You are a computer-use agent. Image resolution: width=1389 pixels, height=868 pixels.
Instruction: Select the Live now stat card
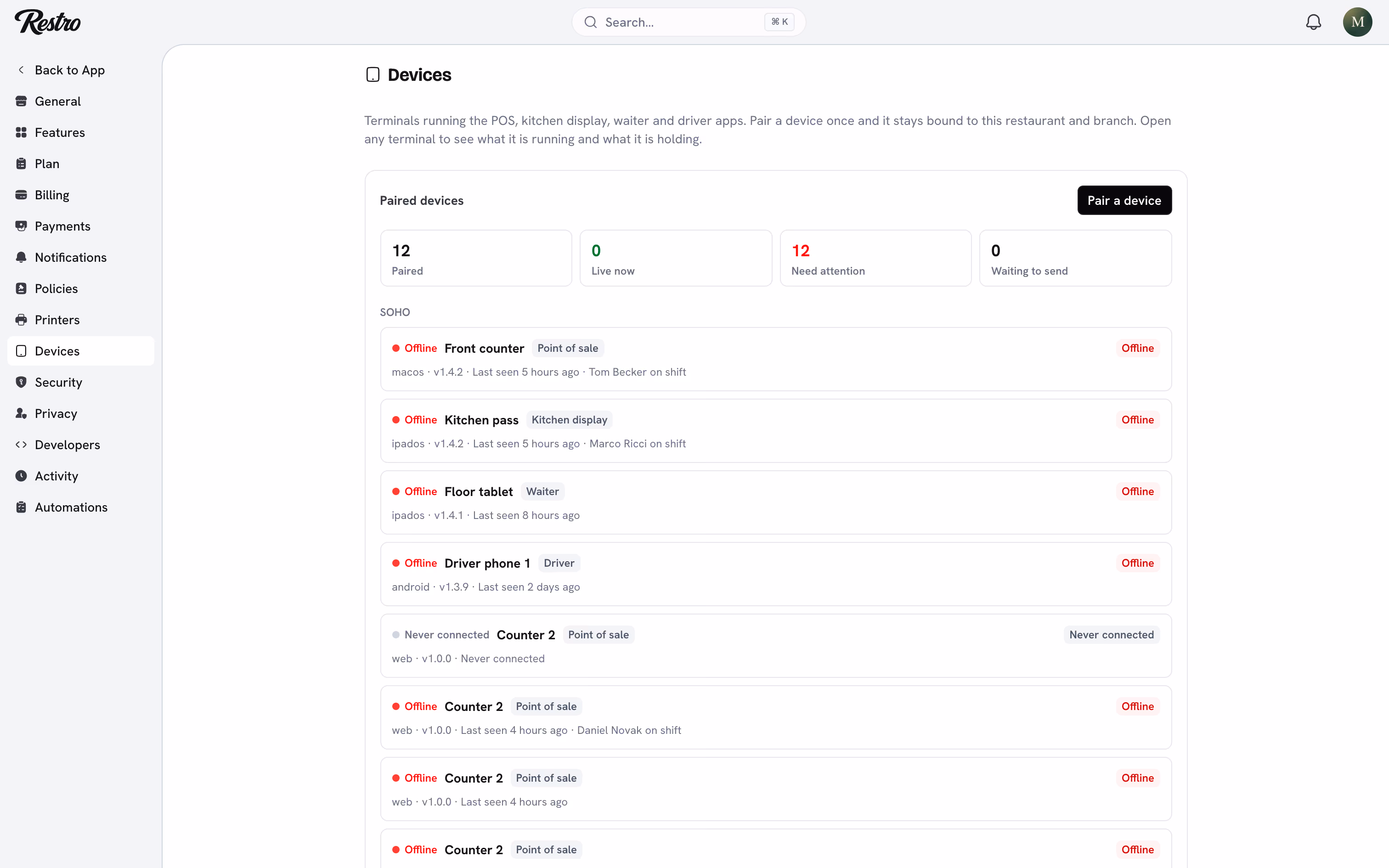point(676,258)
